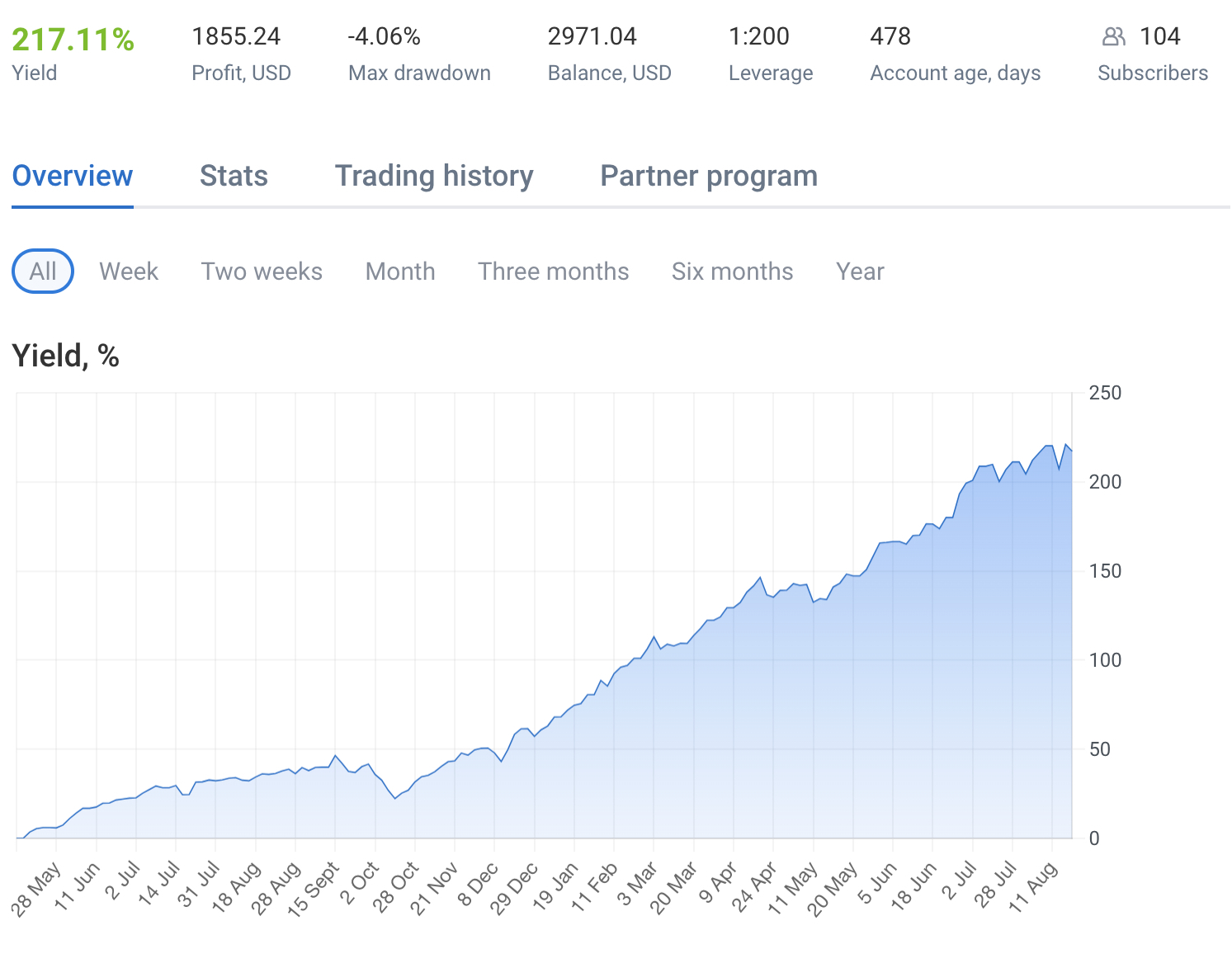Click the -4.06% max drawdown value
This screenshot has width=1232, height=954.
pyautogui.click(x=384, y=36)
